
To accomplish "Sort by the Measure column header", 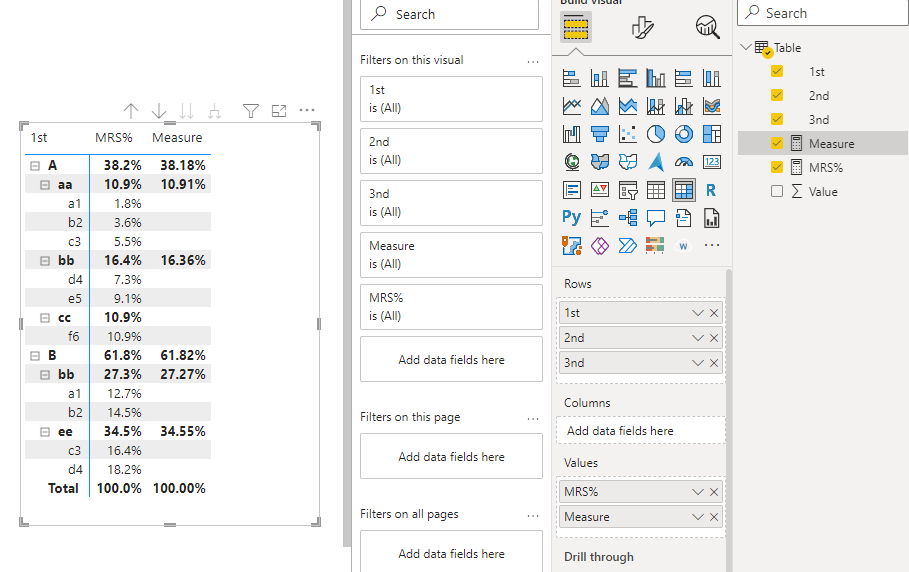I will [x=177, y=137].
